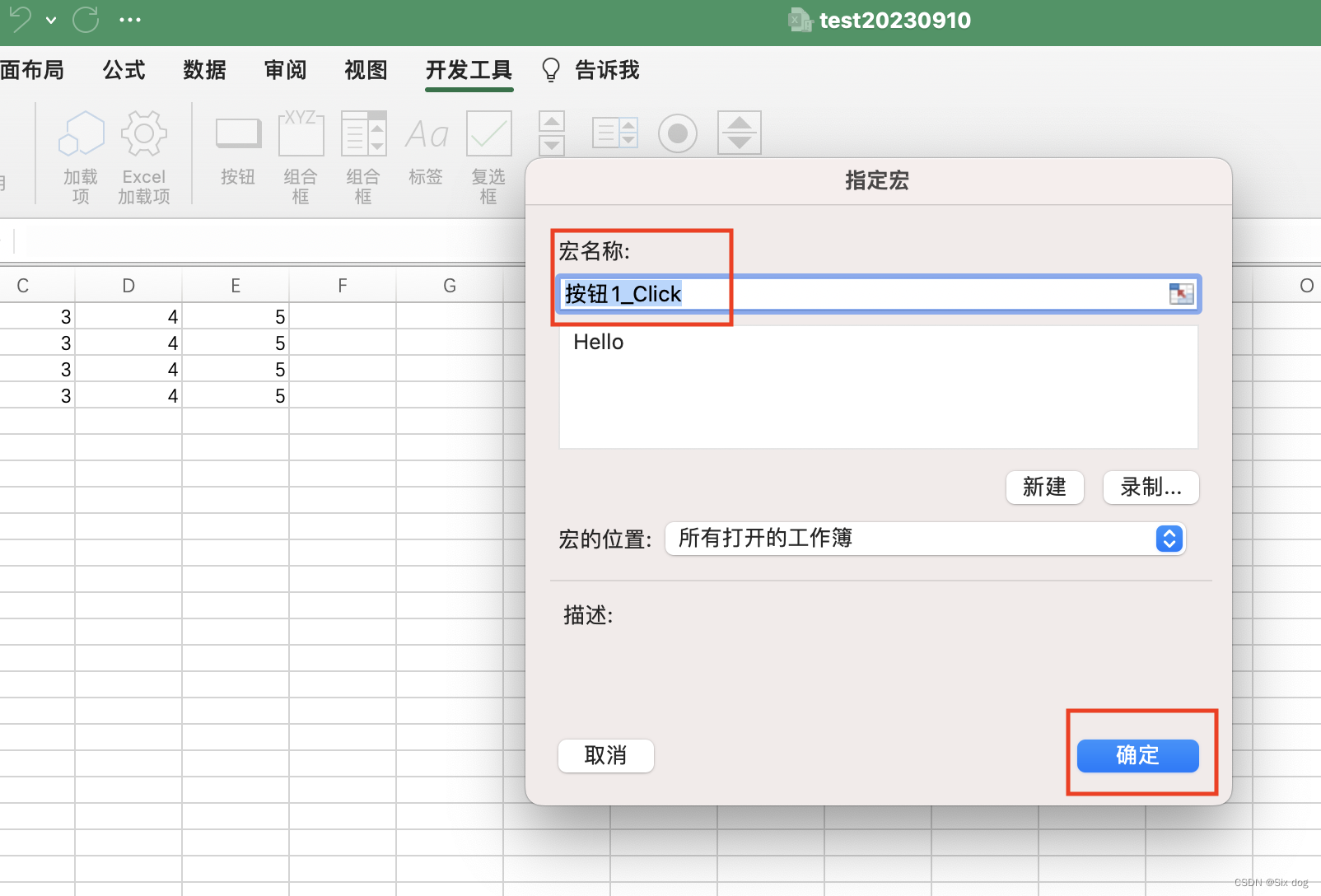Click the 录制... button
This screenshot has height=896, width=1321.
[1151, 488]
